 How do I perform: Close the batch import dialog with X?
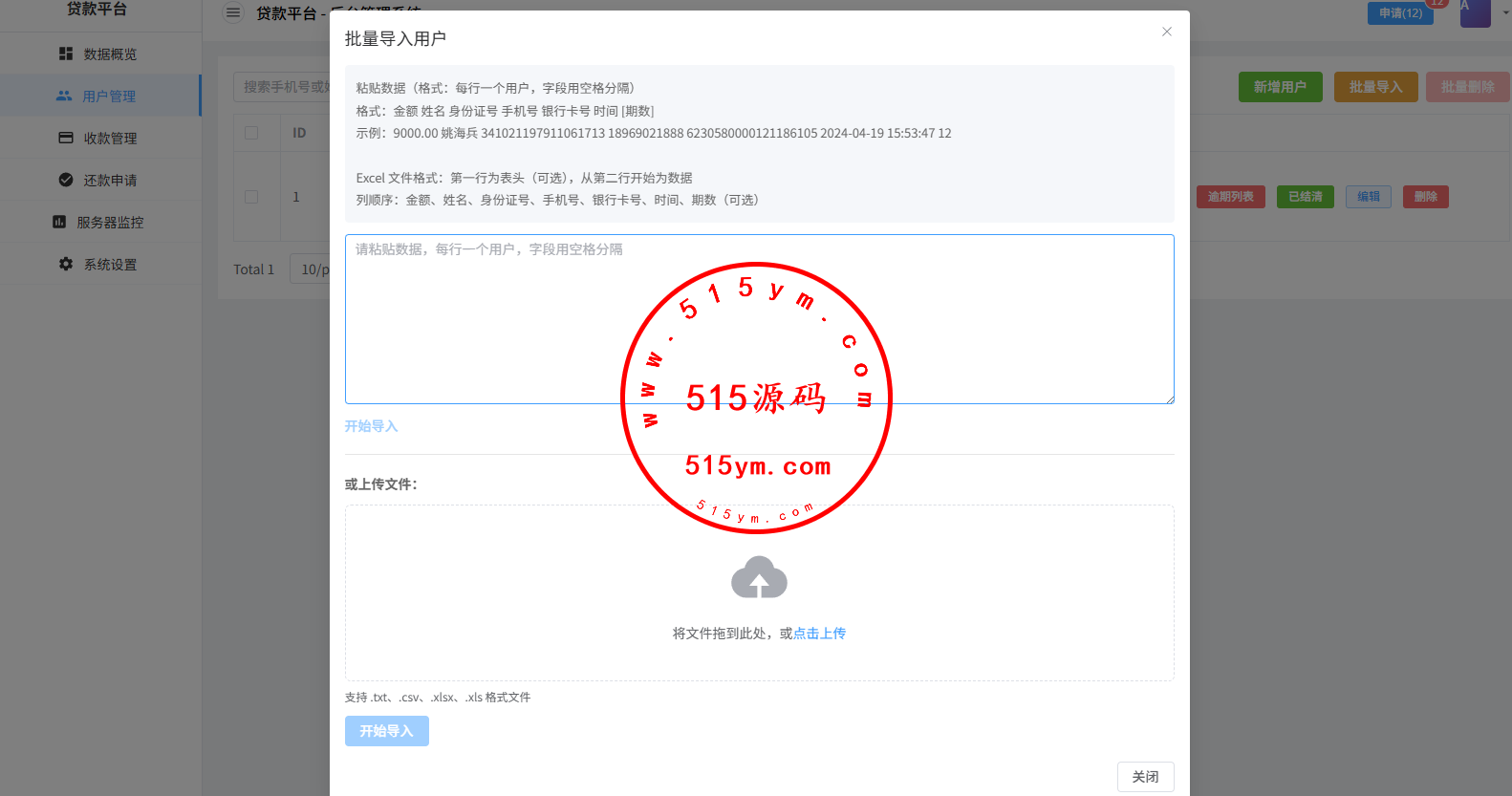click(x=1166, y=32)
